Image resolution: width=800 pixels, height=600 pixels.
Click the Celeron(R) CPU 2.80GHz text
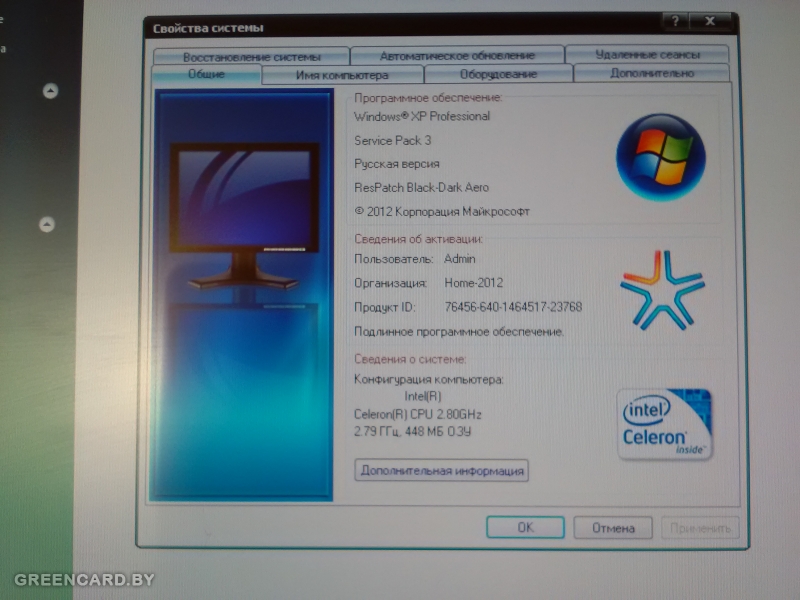tap(417, 414)
